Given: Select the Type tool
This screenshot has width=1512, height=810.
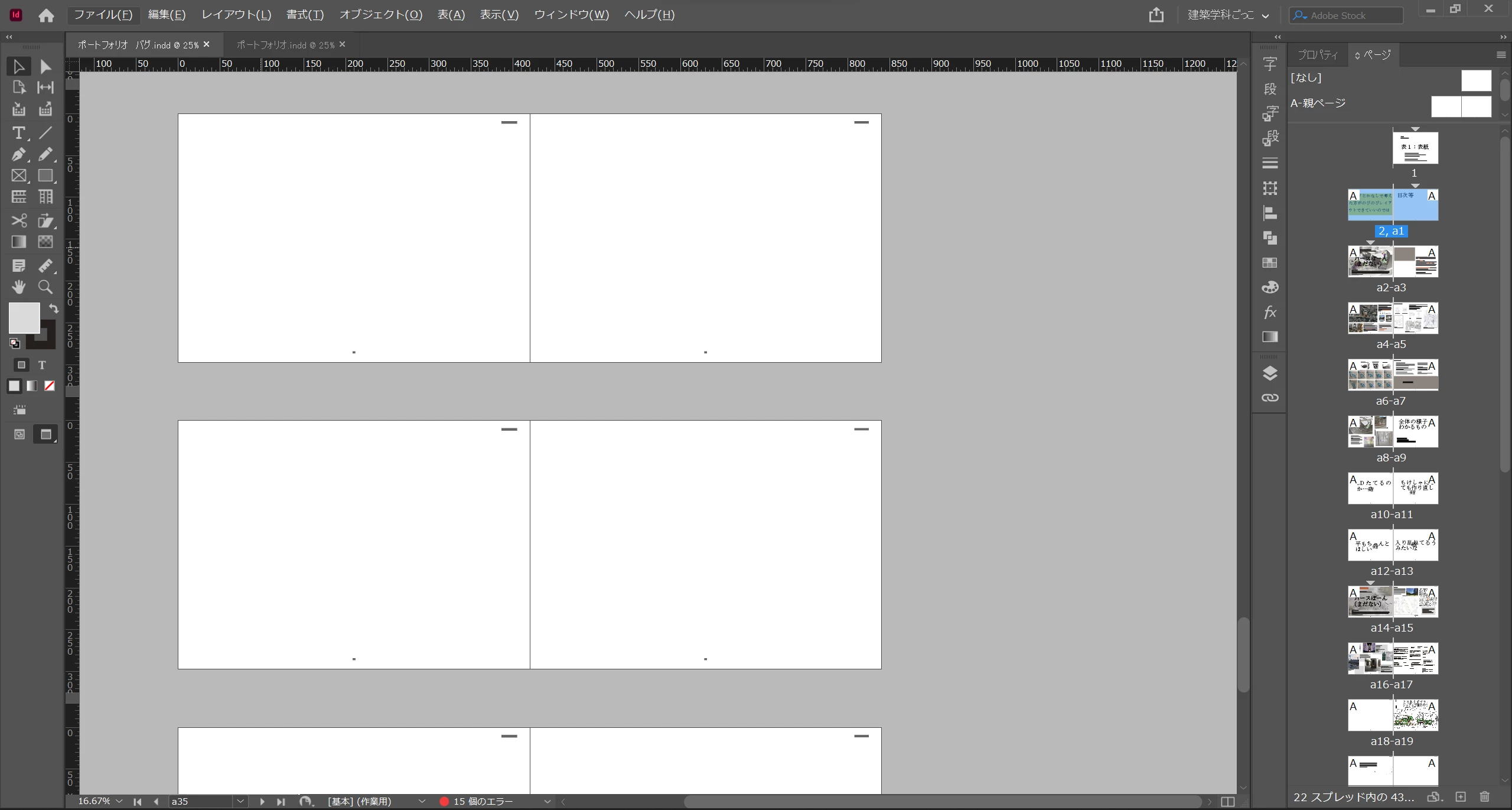Looking at the screenshot, I should [x=18, y=133].
